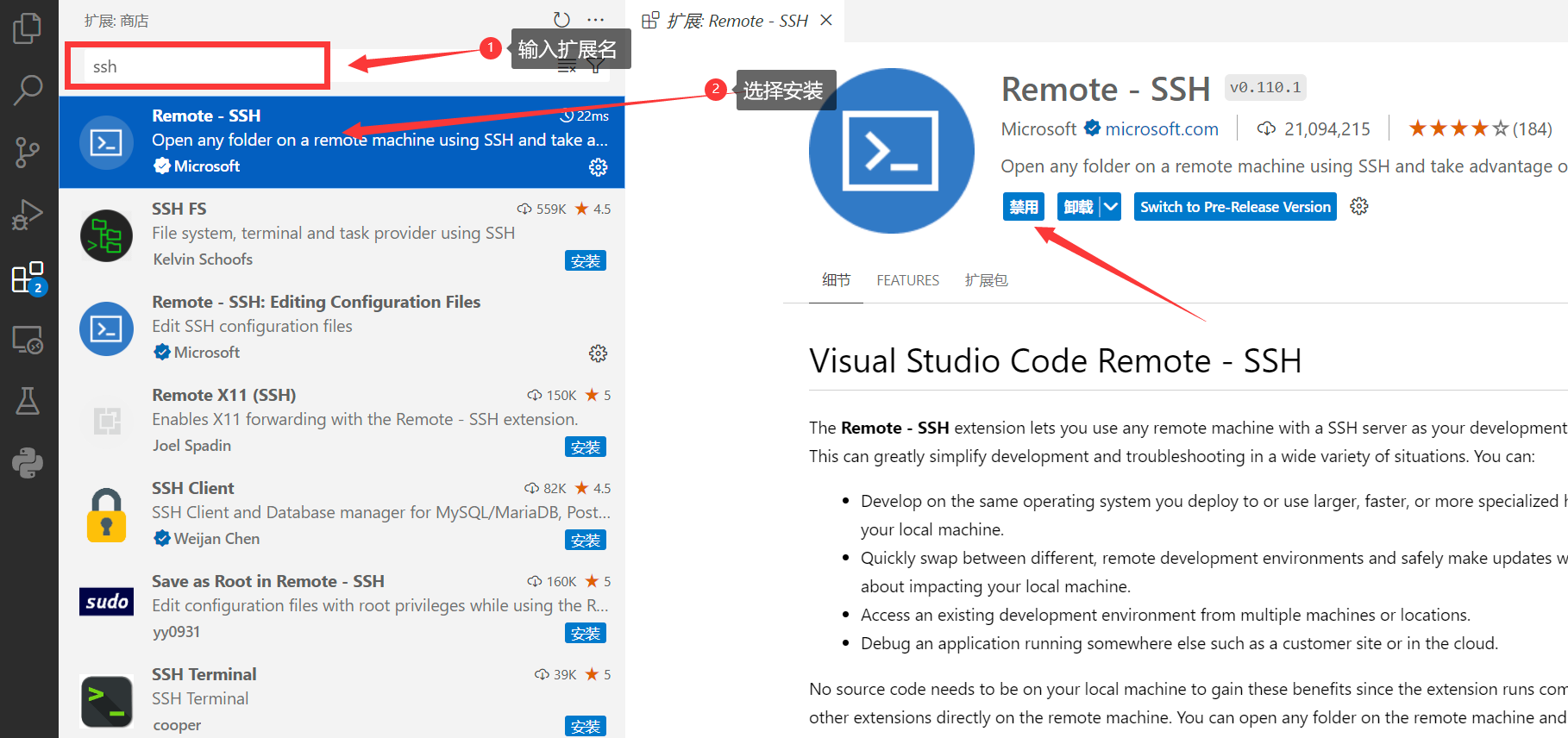Viewport: 1568px width, 738px height.
Task: Open the Testing flask icon
Action: [28, 402]
